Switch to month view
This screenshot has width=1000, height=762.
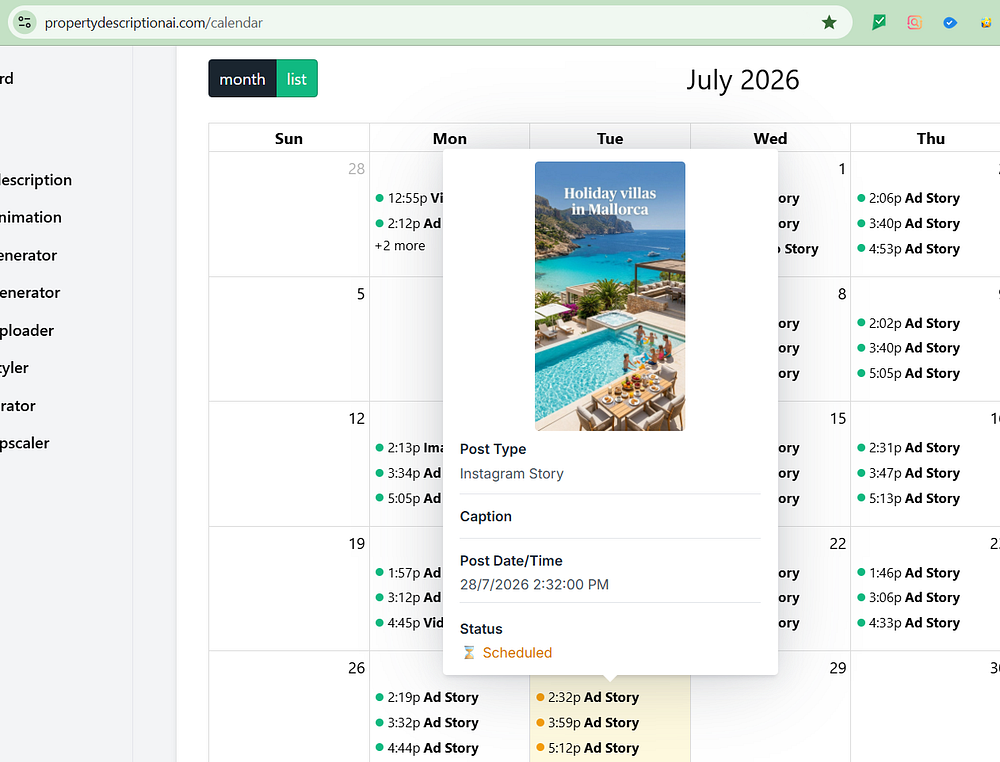click(242, 78)
